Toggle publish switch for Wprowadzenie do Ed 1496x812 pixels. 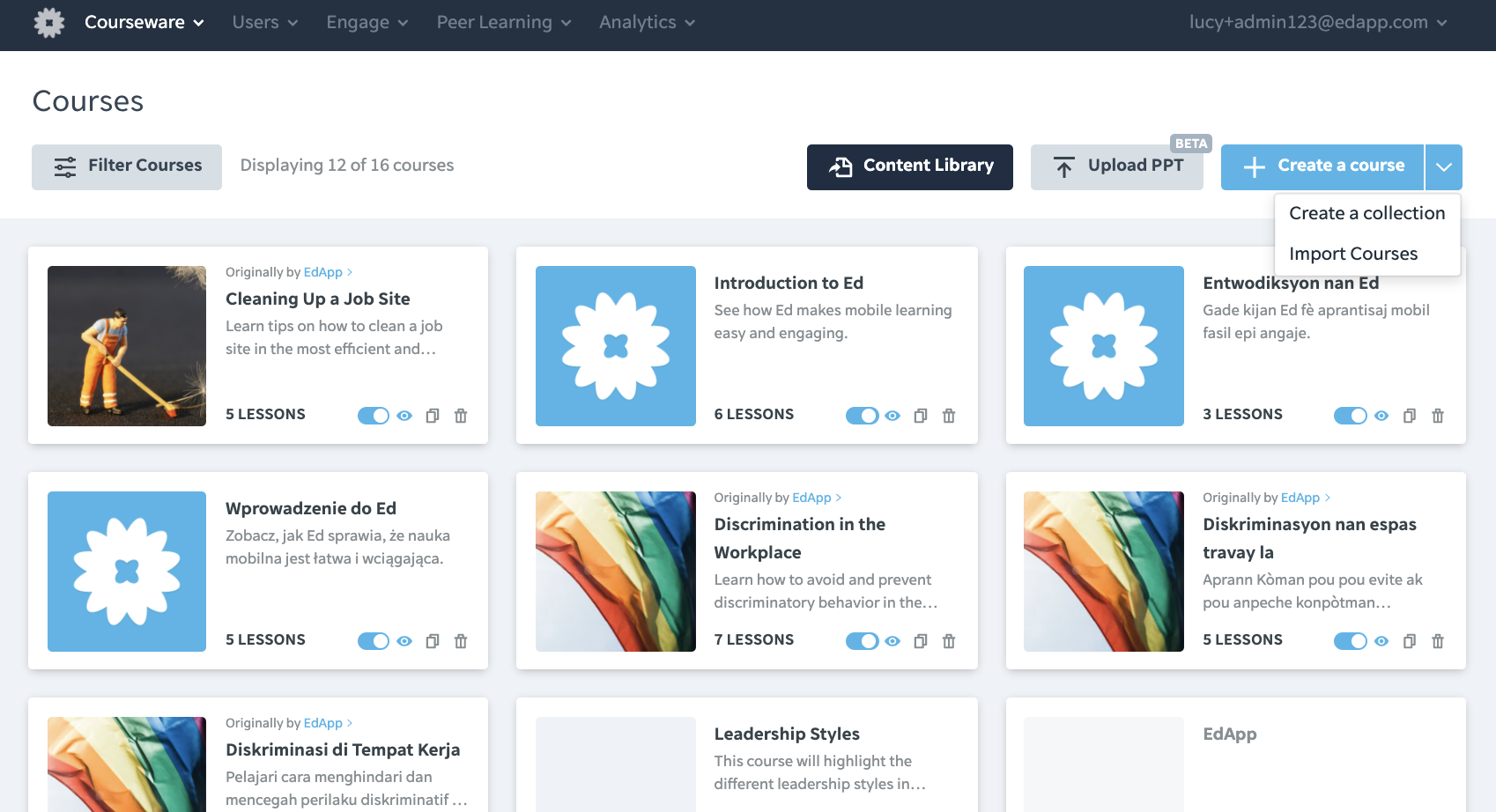tap(374, 641)
